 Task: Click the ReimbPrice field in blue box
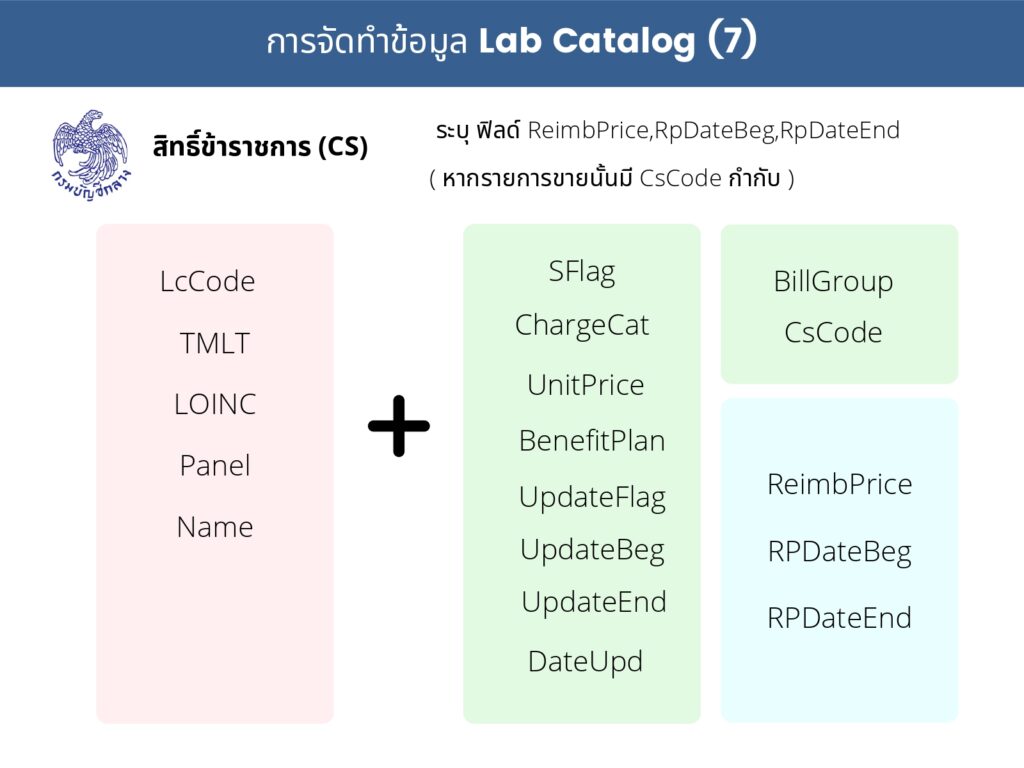click(839, 484)
